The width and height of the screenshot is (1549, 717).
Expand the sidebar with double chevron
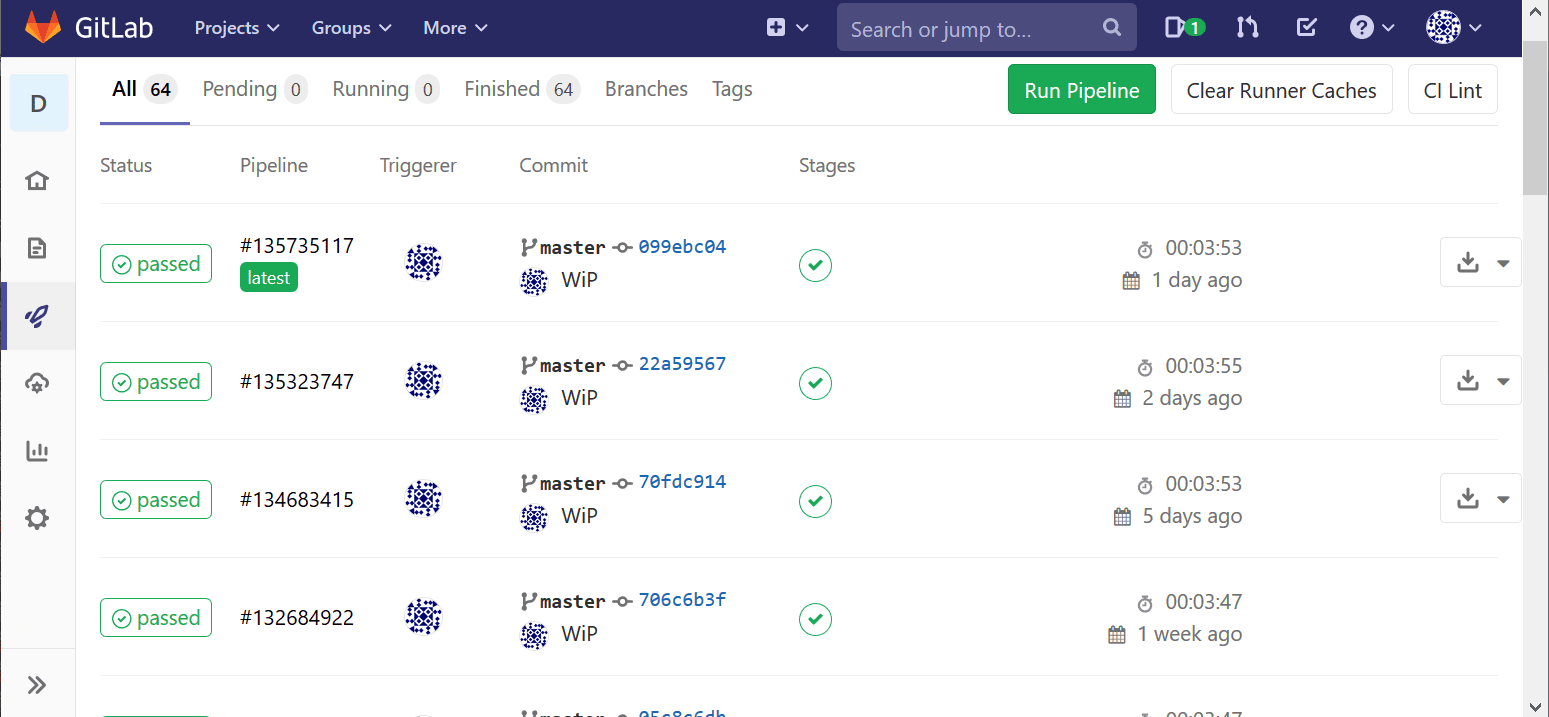click(37, 685)
